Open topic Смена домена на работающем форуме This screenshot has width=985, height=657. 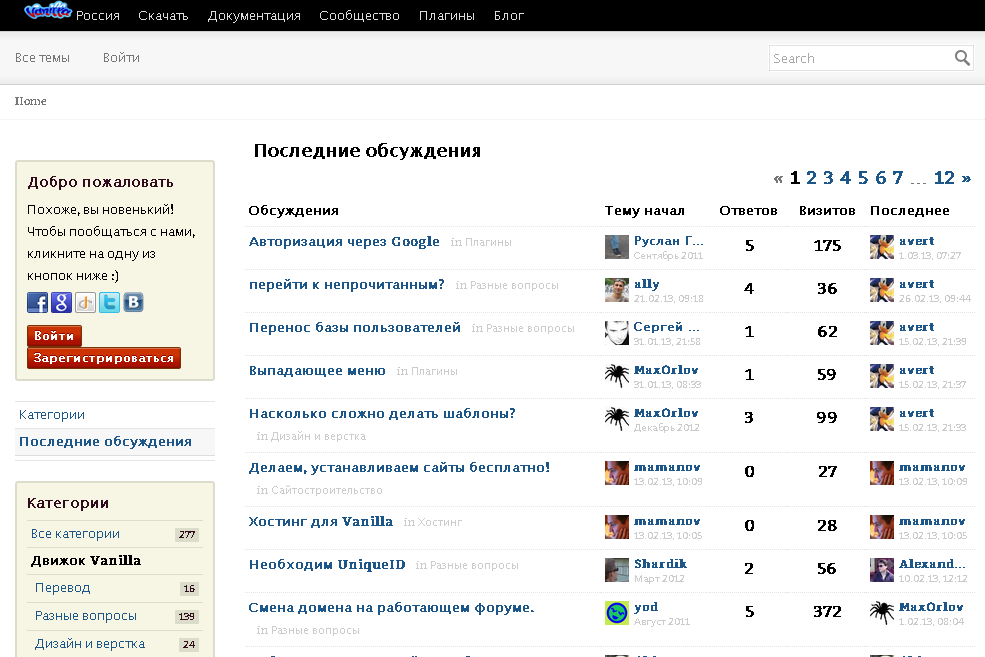tap(391, 607)
